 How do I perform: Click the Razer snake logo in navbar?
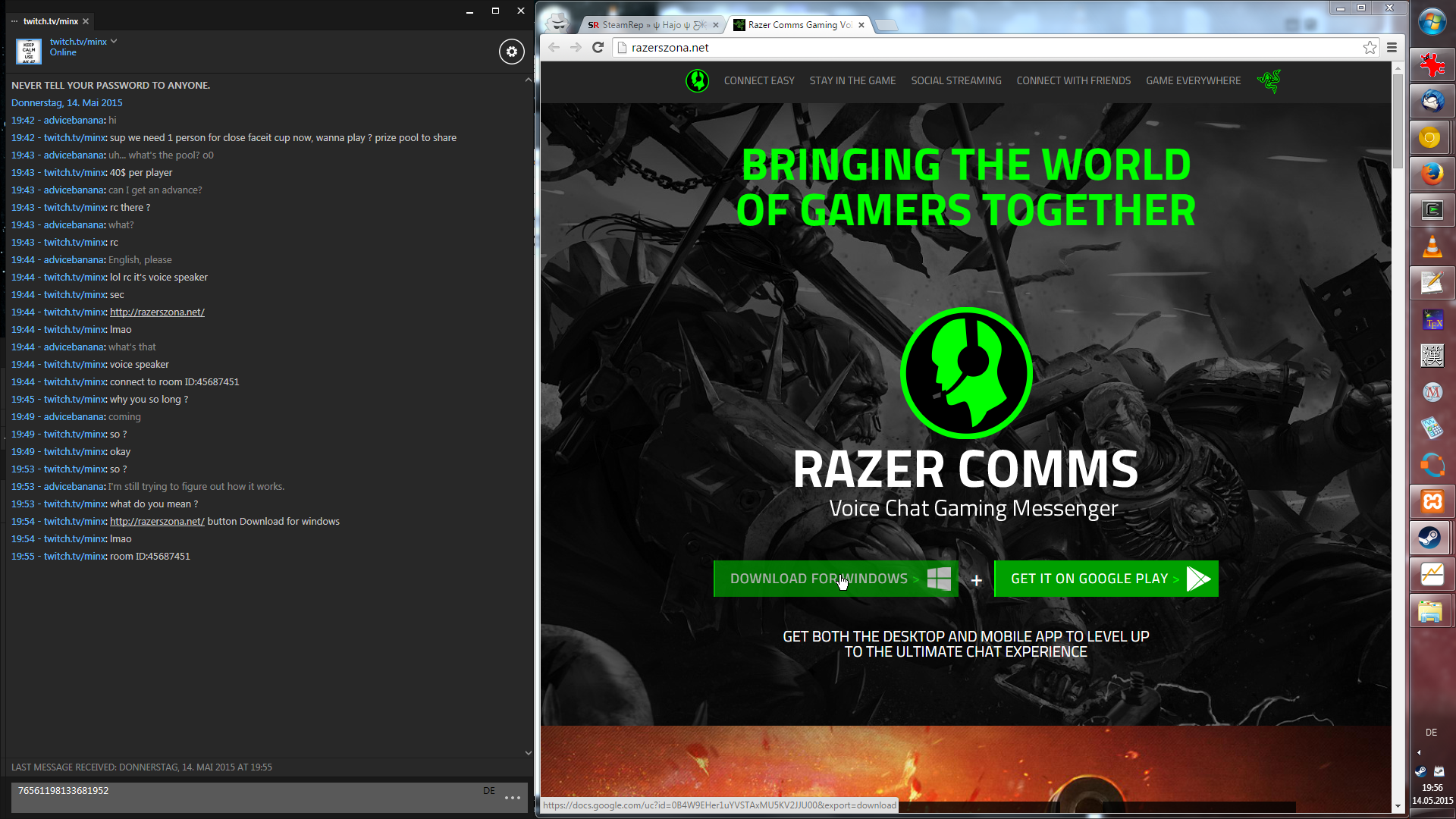[x=1269, y=80]
